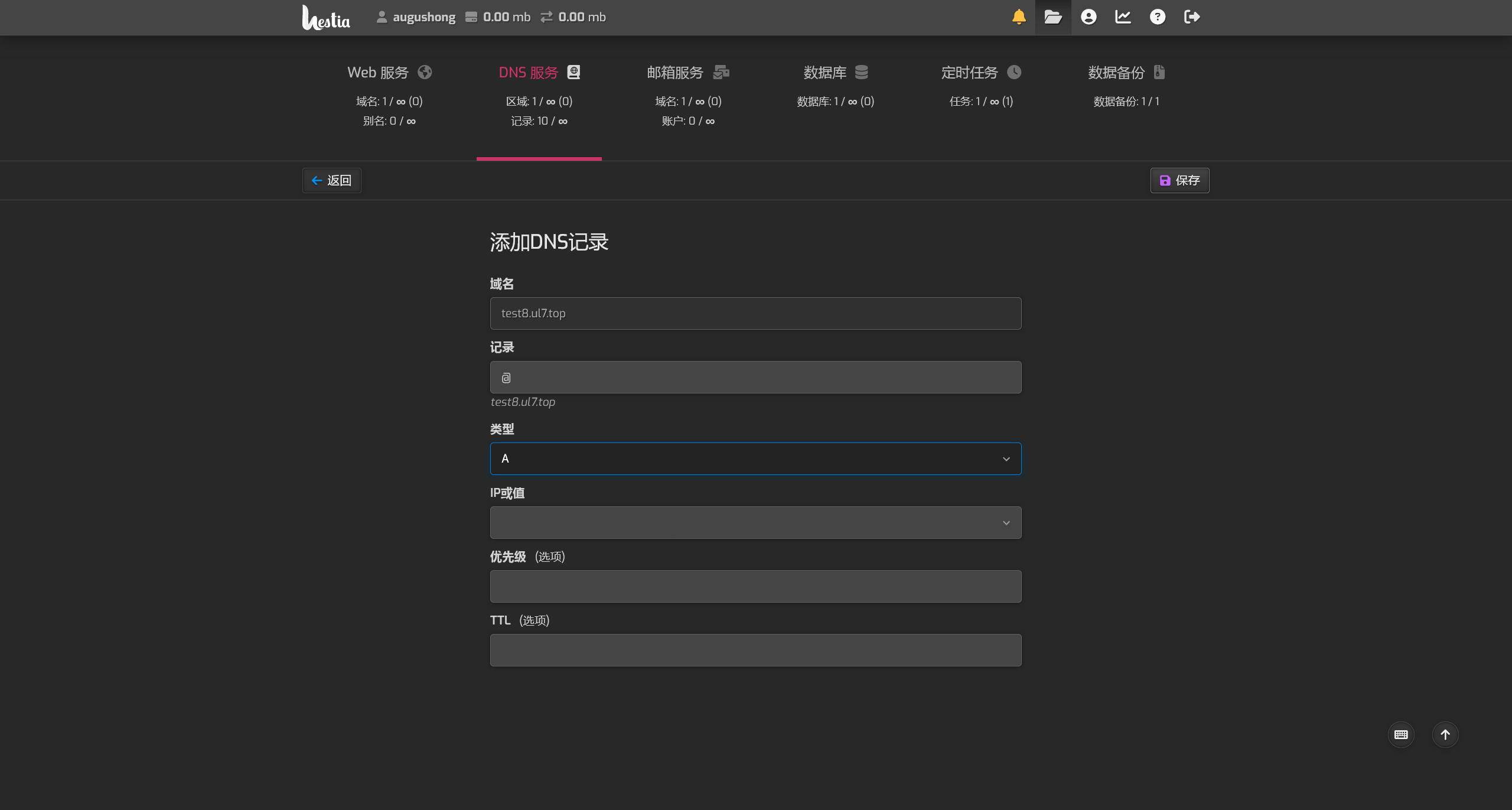
Task: Click the 记录 input field with @
Action: point(755,377)
